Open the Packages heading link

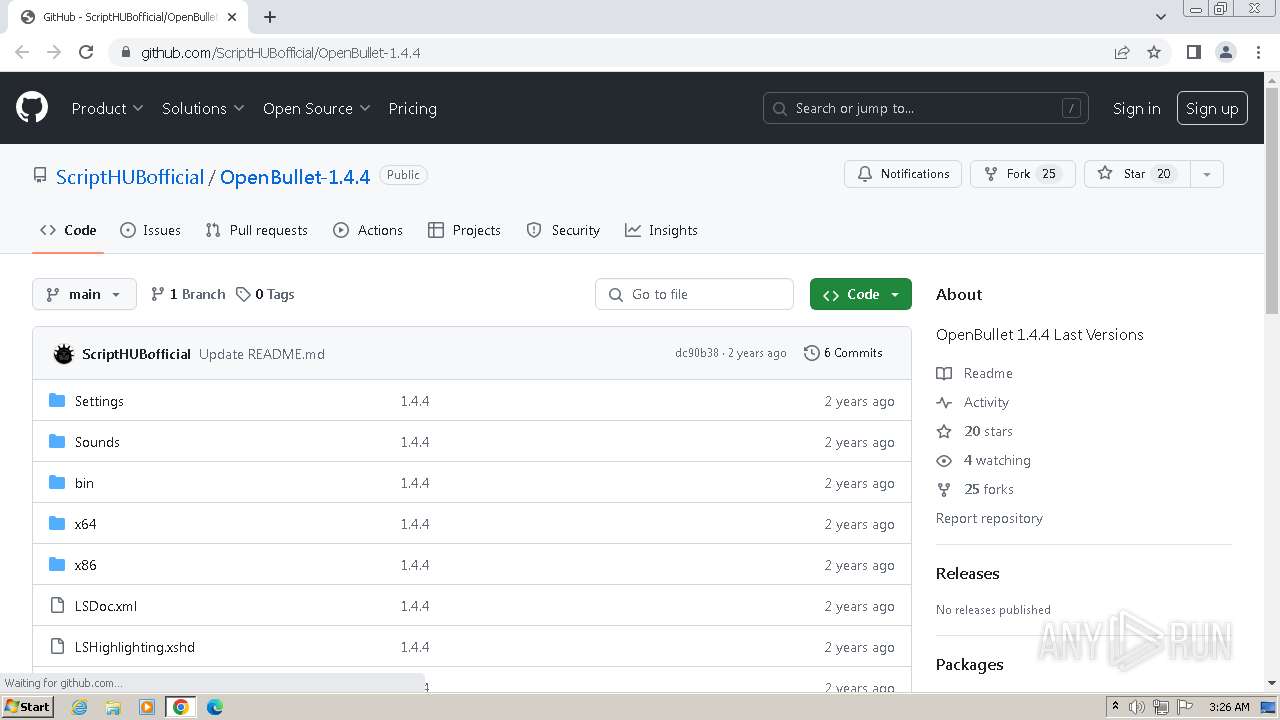point(969,664)
